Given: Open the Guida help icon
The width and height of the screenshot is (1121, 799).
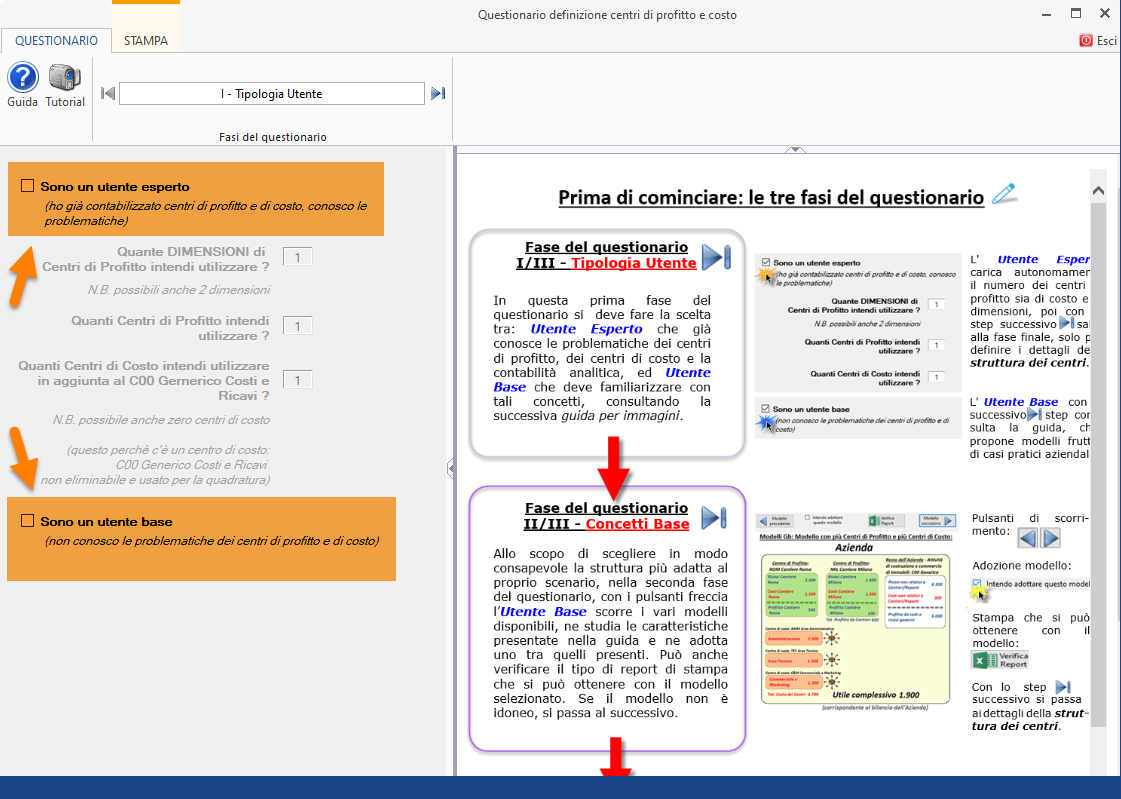Looking at the screenshot, I should (23, 78).
